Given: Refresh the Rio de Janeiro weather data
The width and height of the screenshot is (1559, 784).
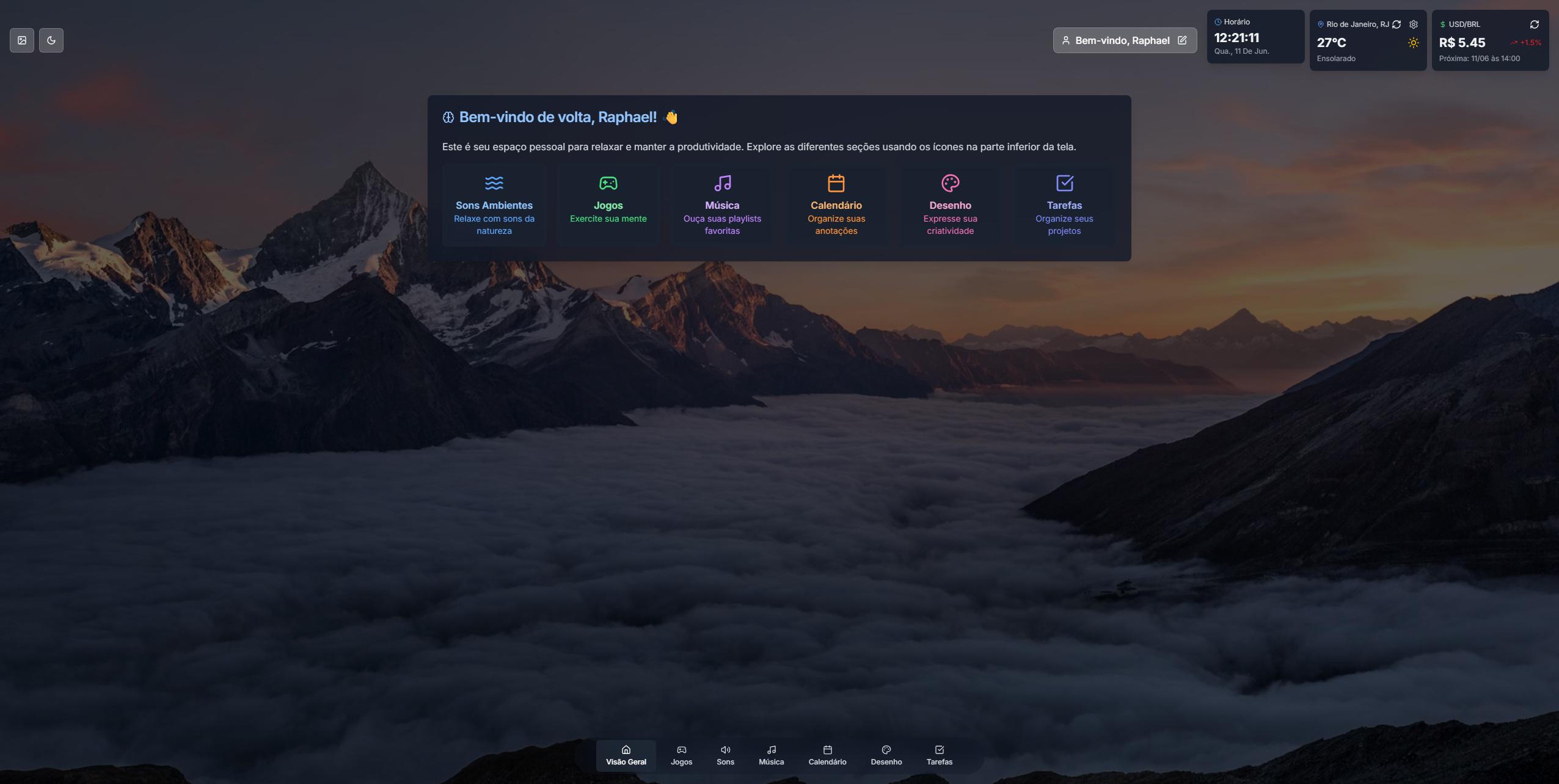Looking at the screenshot, I should tap(1397, 23).
